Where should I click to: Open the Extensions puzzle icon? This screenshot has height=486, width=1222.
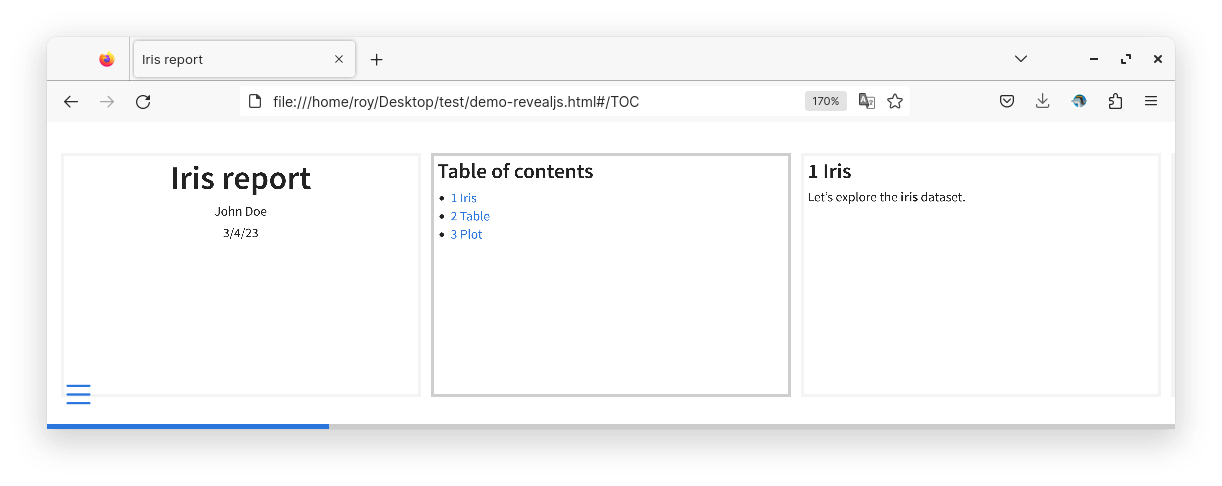[1115, 101]
